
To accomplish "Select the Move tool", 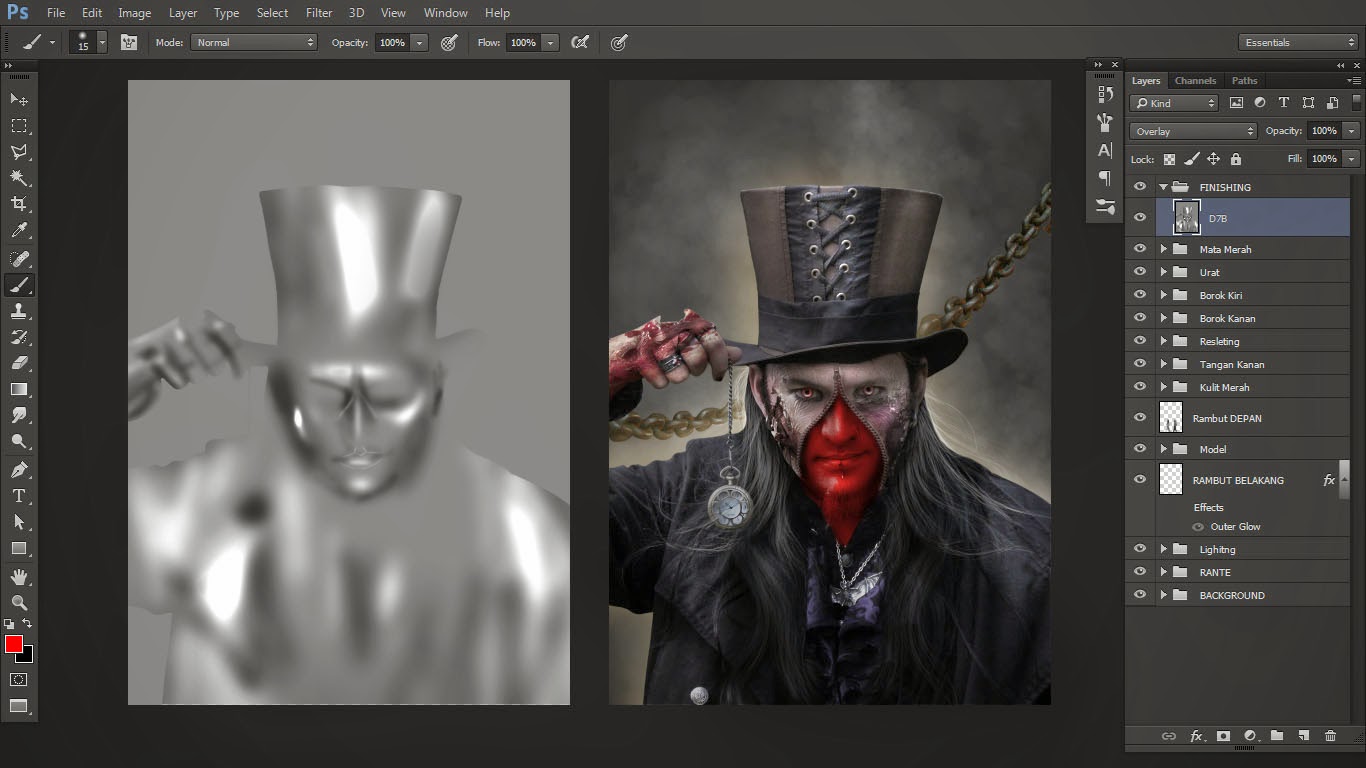I will coord(19,99).
